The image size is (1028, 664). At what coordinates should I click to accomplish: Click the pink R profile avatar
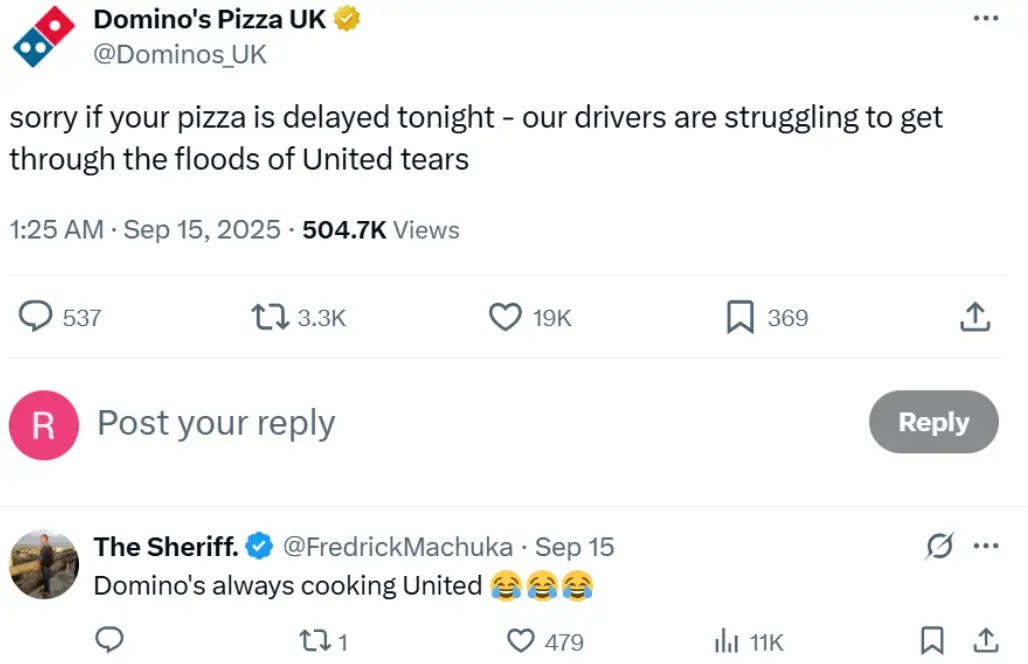[44, 425]
